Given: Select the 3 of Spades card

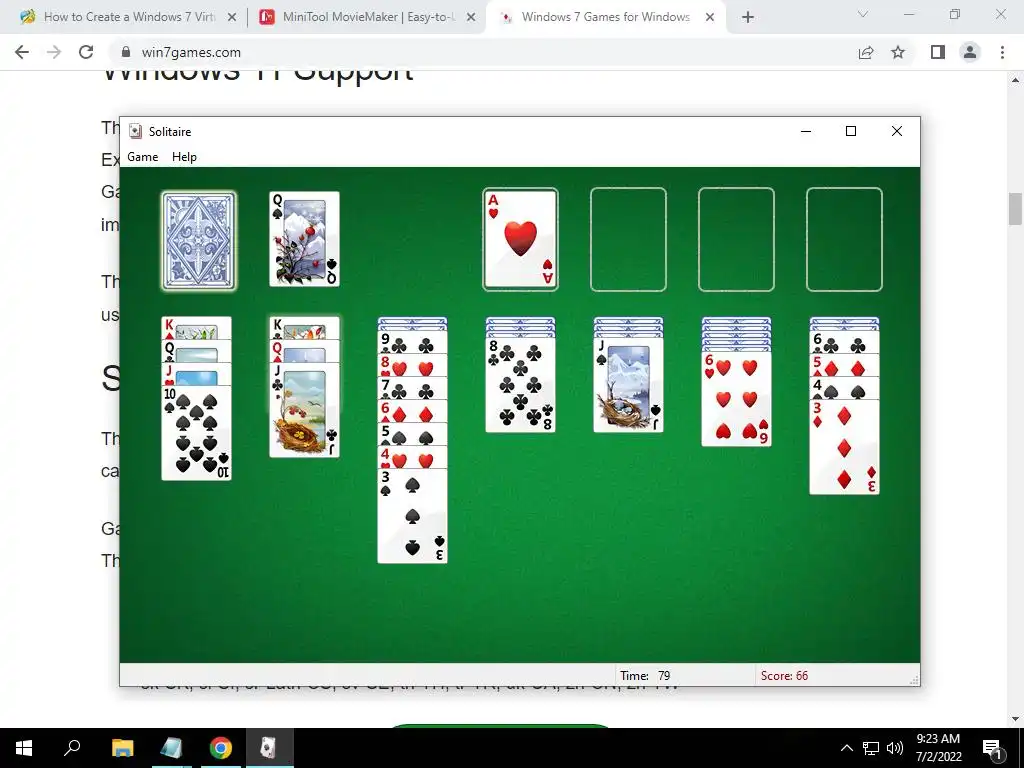Looking at the screenshot, I should [412, 516].
